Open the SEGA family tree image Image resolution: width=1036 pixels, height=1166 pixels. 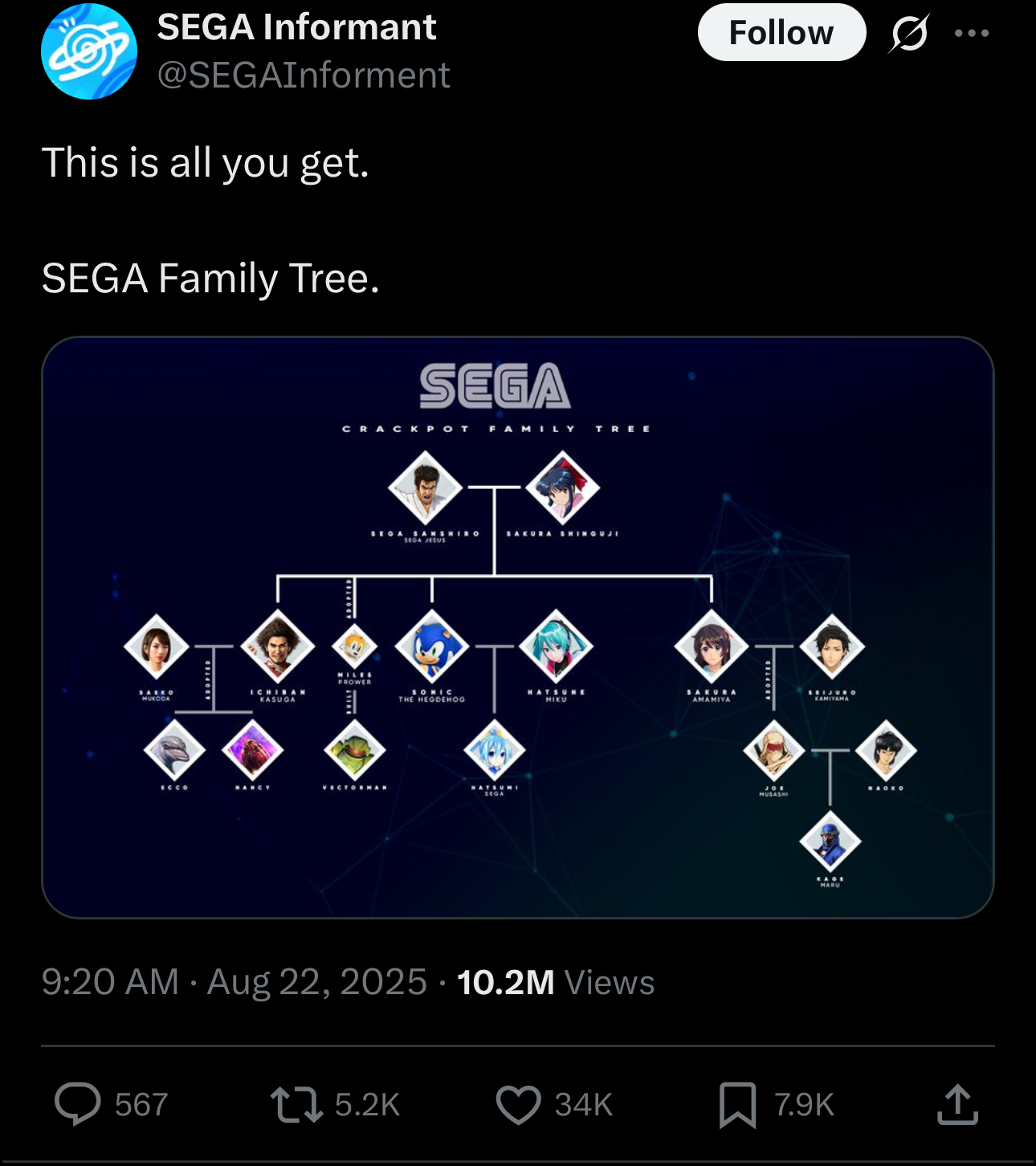(518, 627)
